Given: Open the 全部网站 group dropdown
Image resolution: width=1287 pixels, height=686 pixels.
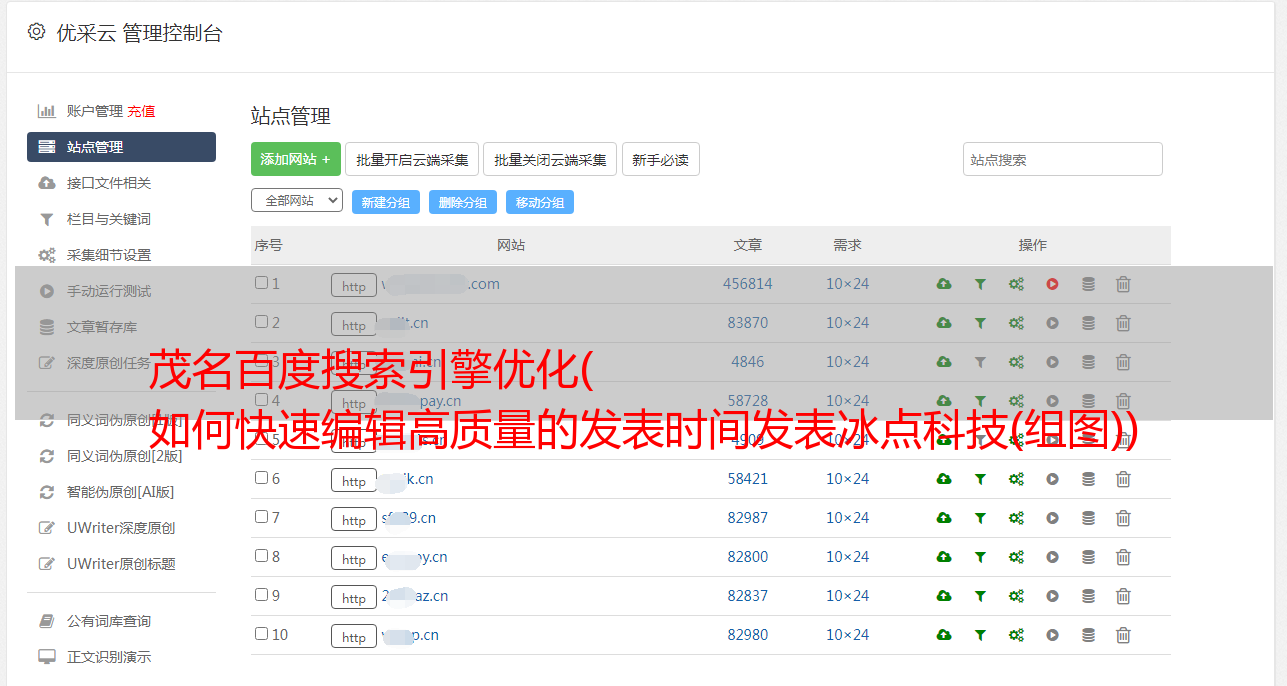Looking at the screenshot, I should click(297, 201).
